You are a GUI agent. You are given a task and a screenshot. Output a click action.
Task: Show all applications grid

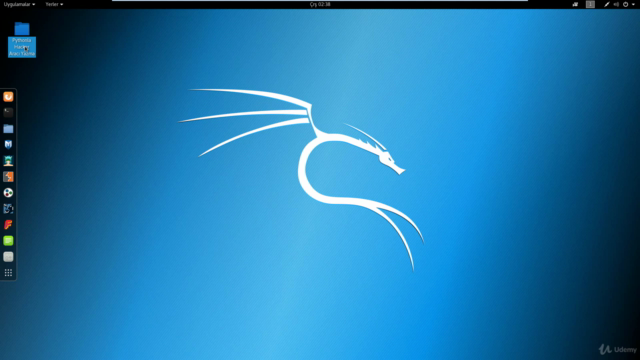pyautogui.click(x=8, y=273)
